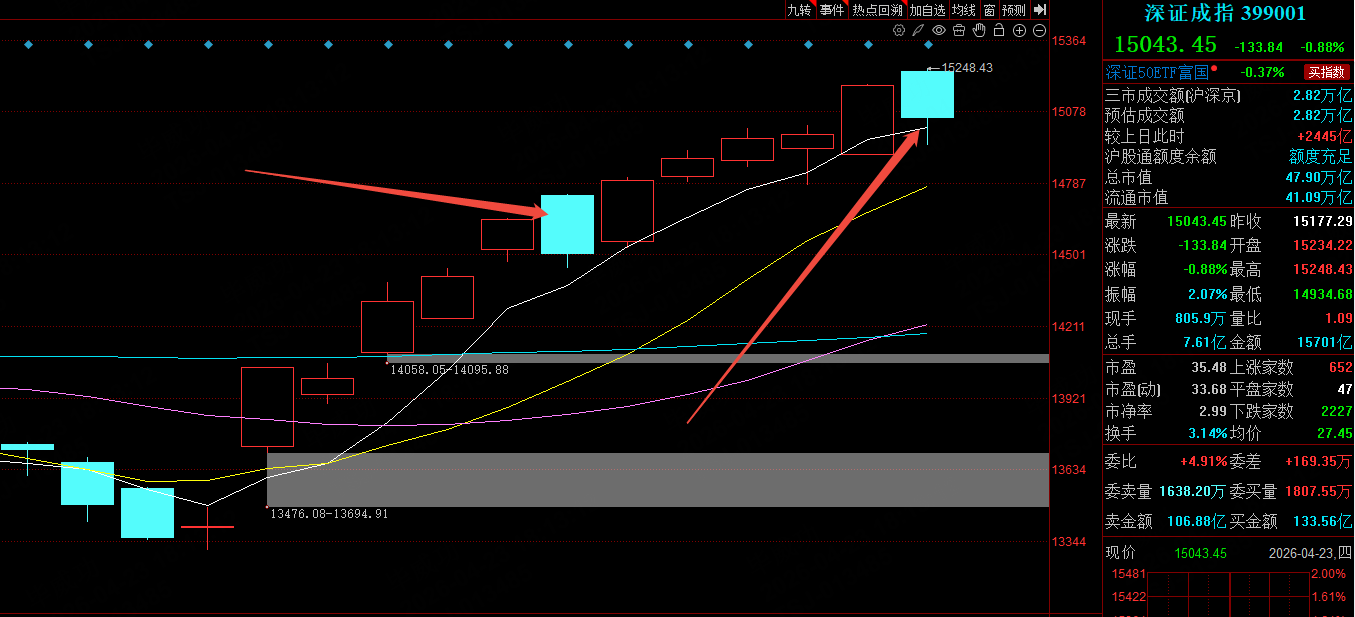Click the 13634 price axis label

(1070, 470)
